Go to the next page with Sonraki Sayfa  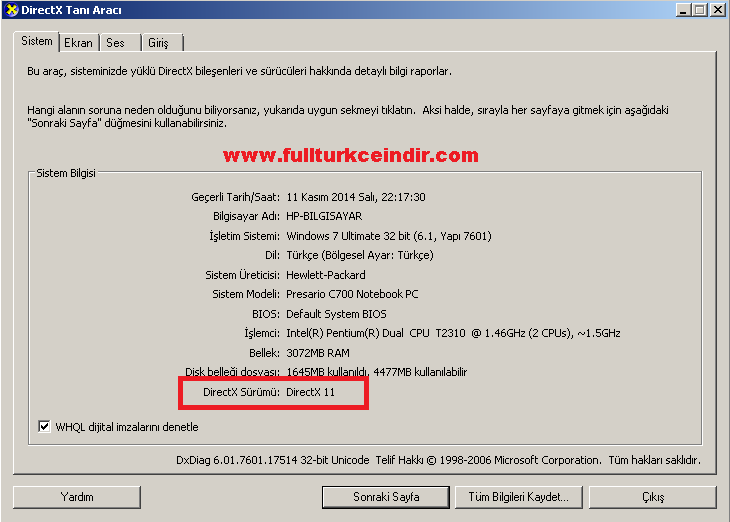tap(386, 497)
